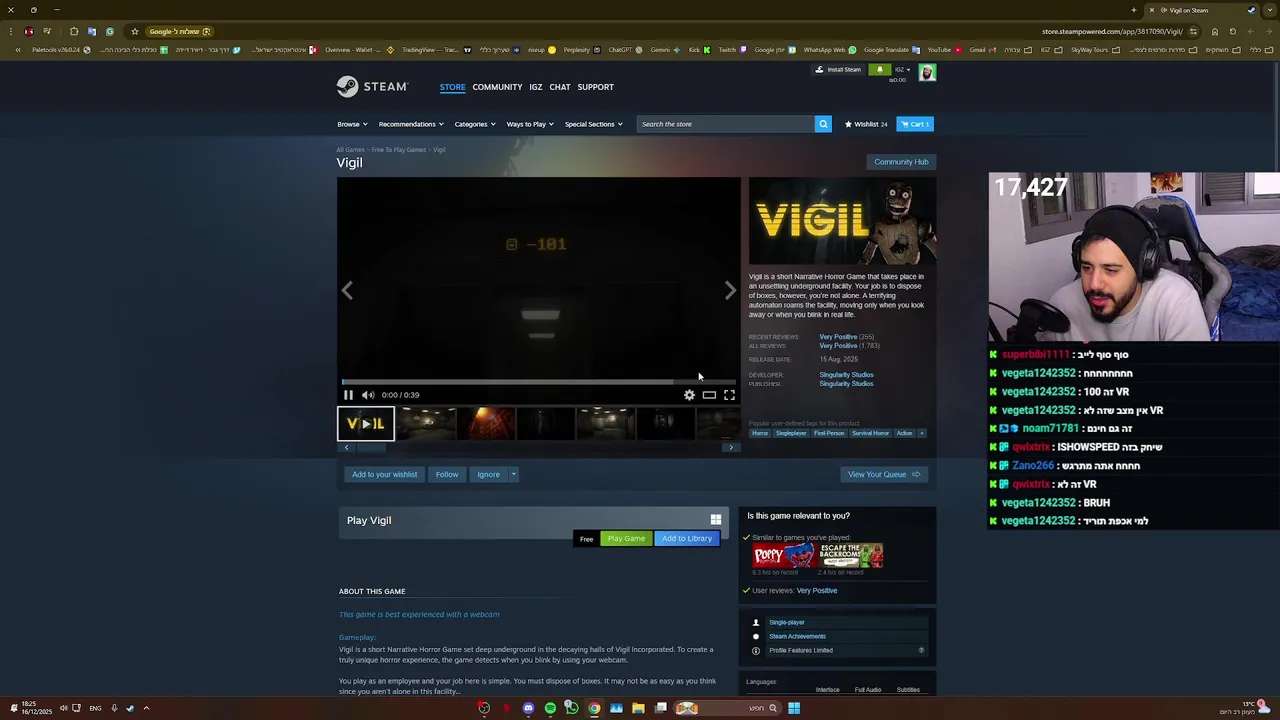1280x720 pixels.
Task: Click the Windows Start button
Action: (x=793, y=708)
